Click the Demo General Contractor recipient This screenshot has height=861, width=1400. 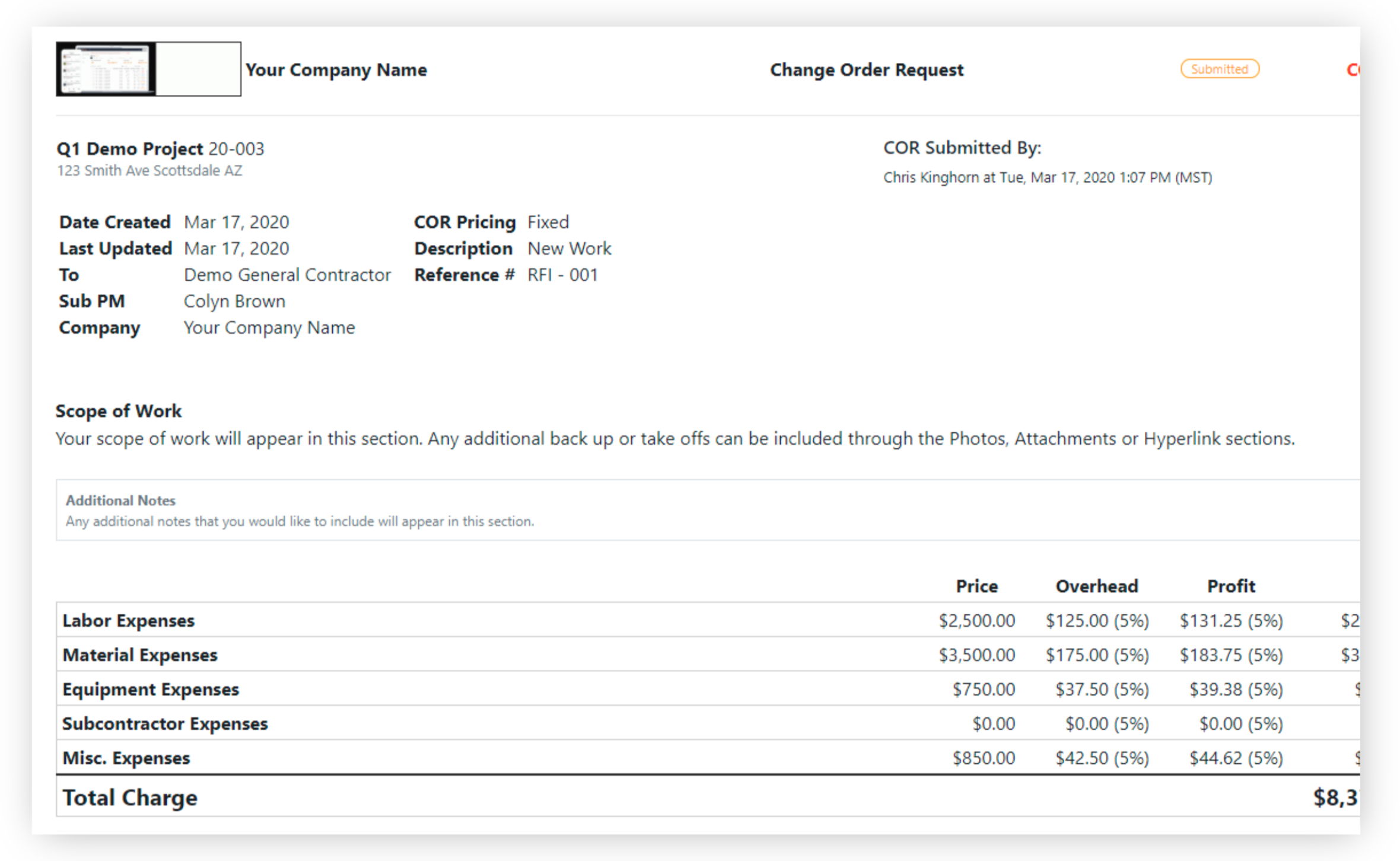[x=287, y=275]
